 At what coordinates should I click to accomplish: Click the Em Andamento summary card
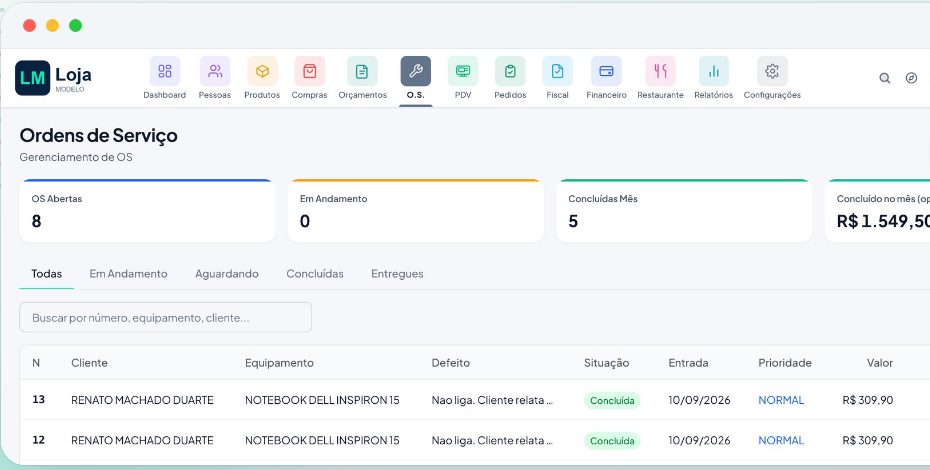click(416, 211)
